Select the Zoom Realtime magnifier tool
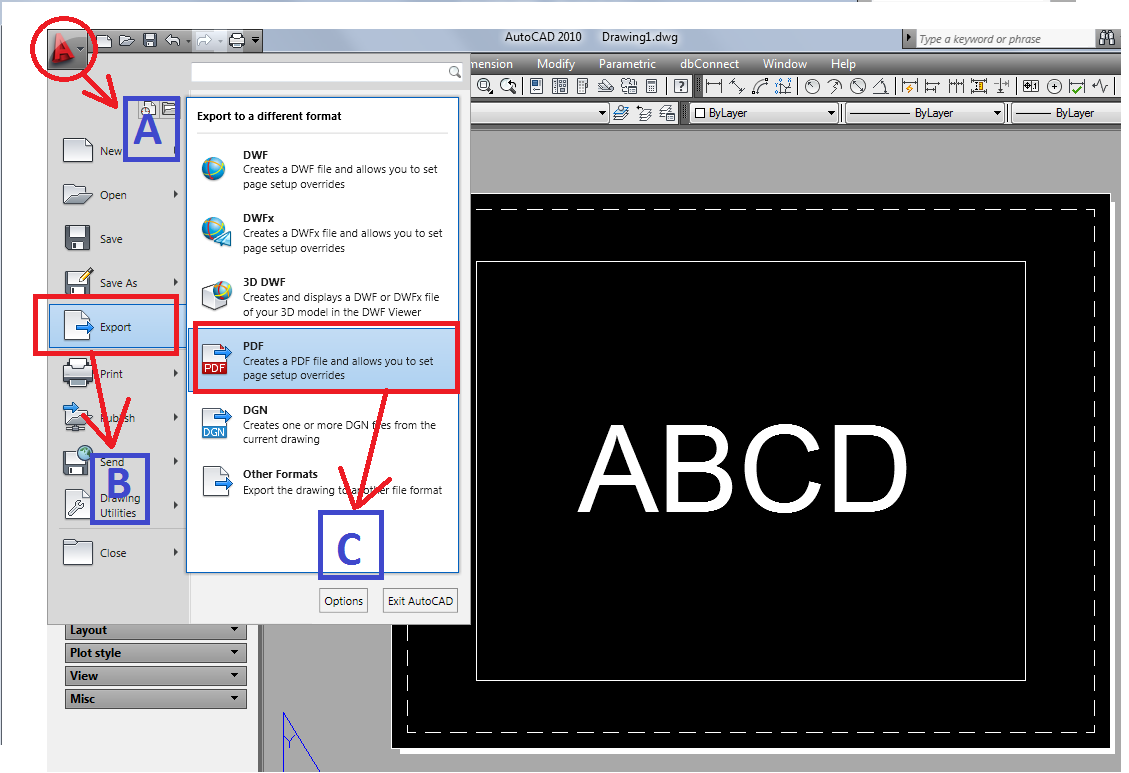Viewport: 1129px width, 773px height. click(x=484, y=86)
